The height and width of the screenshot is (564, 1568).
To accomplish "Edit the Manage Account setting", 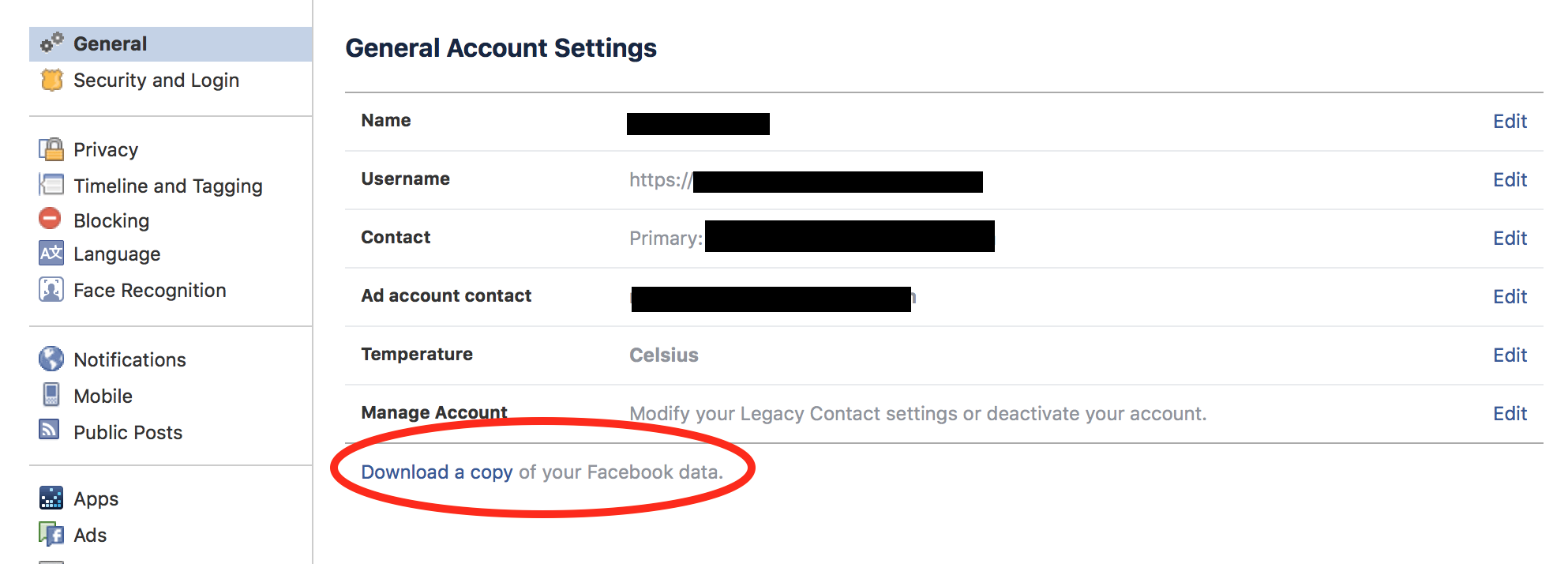I will point(1510,414).
